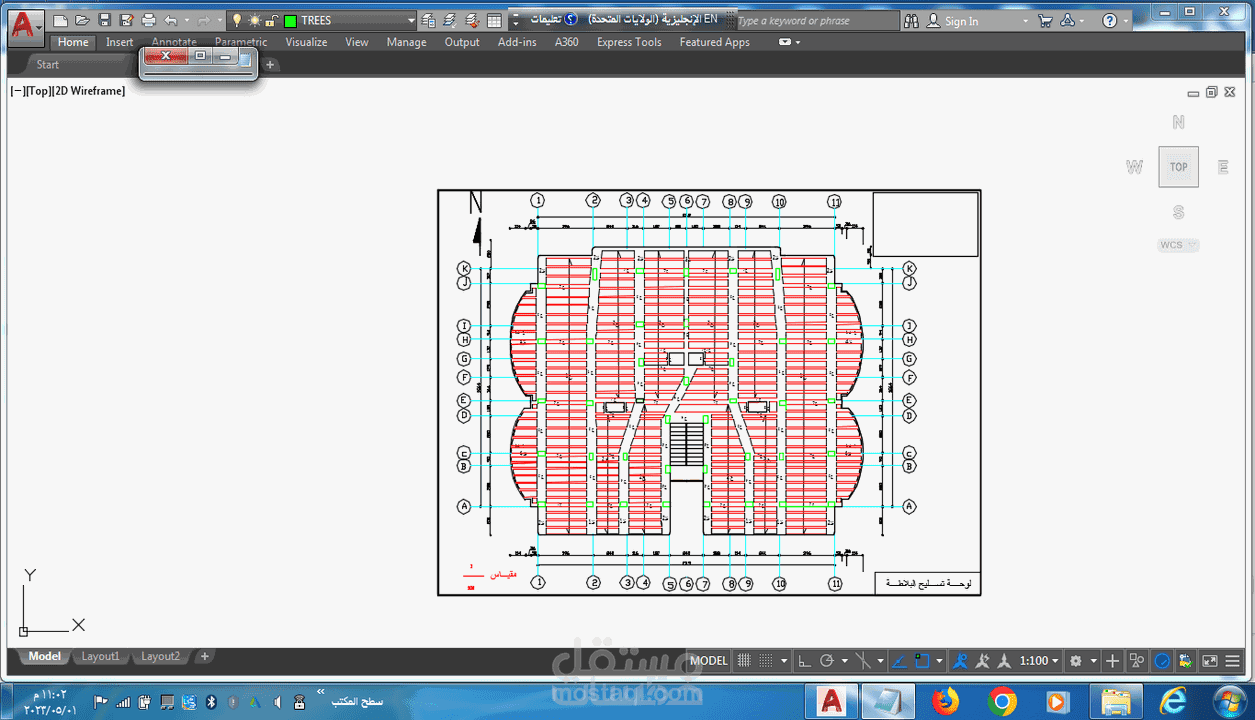Click the TOP face of the ViewCube

click(1179, 167)
